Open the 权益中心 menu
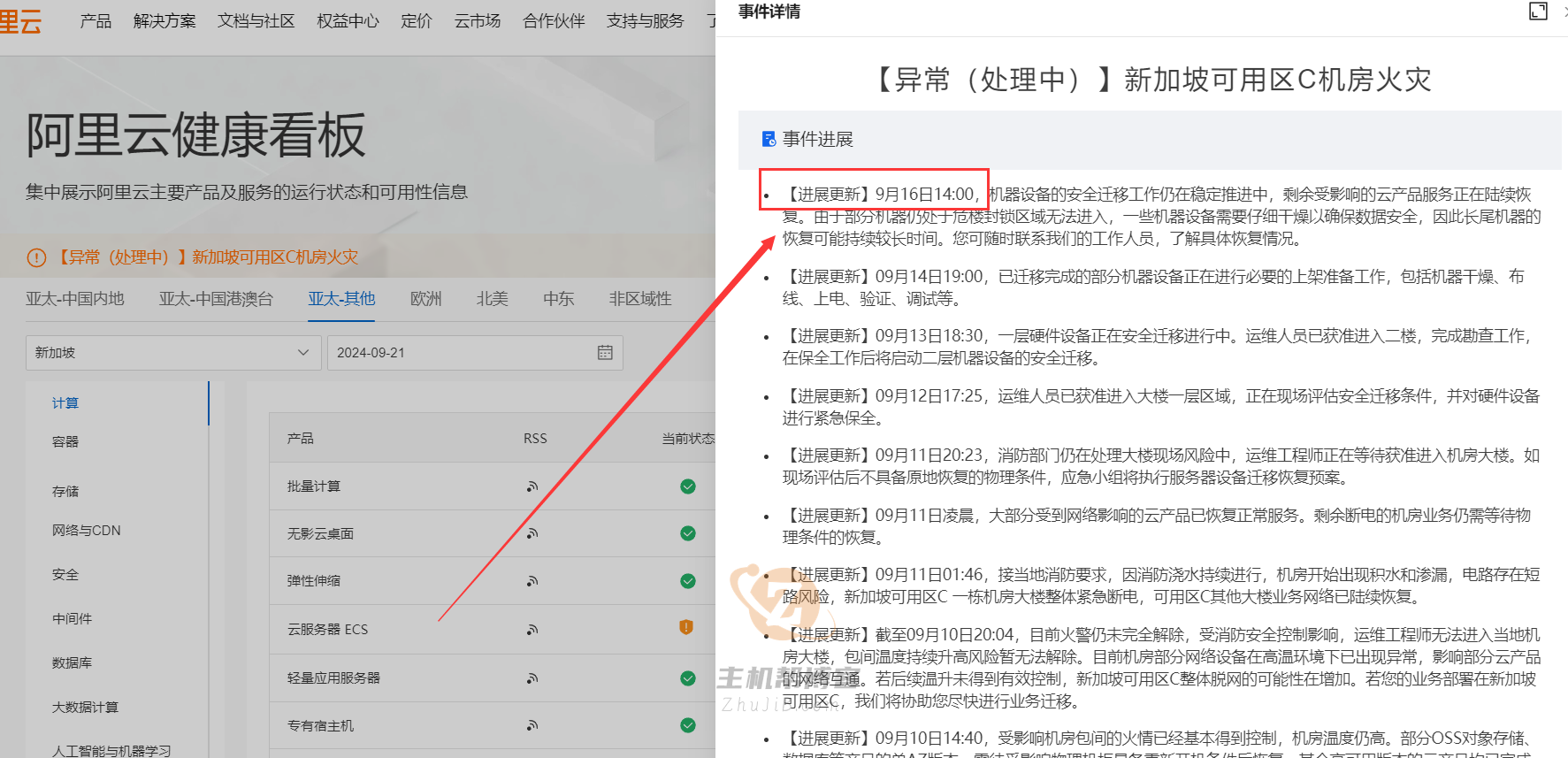Viewport: 1568px width, 758px height. 348,20
